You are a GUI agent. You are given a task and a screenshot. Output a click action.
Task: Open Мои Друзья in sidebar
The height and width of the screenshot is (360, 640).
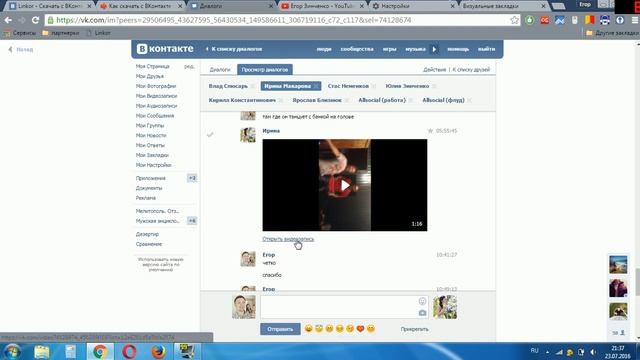[x=150, y=76]
